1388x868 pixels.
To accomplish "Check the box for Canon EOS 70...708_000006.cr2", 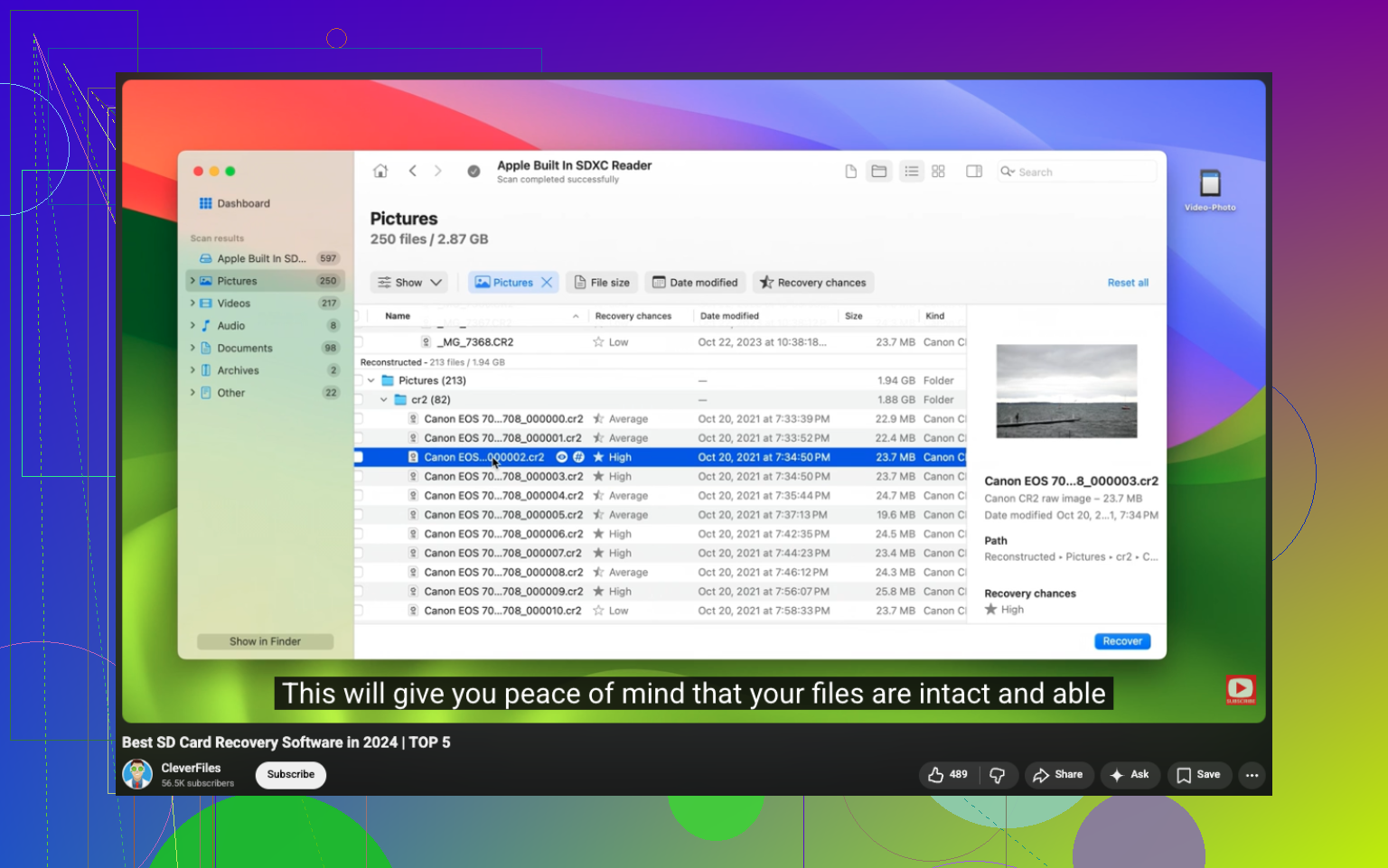I will [359, 534].
